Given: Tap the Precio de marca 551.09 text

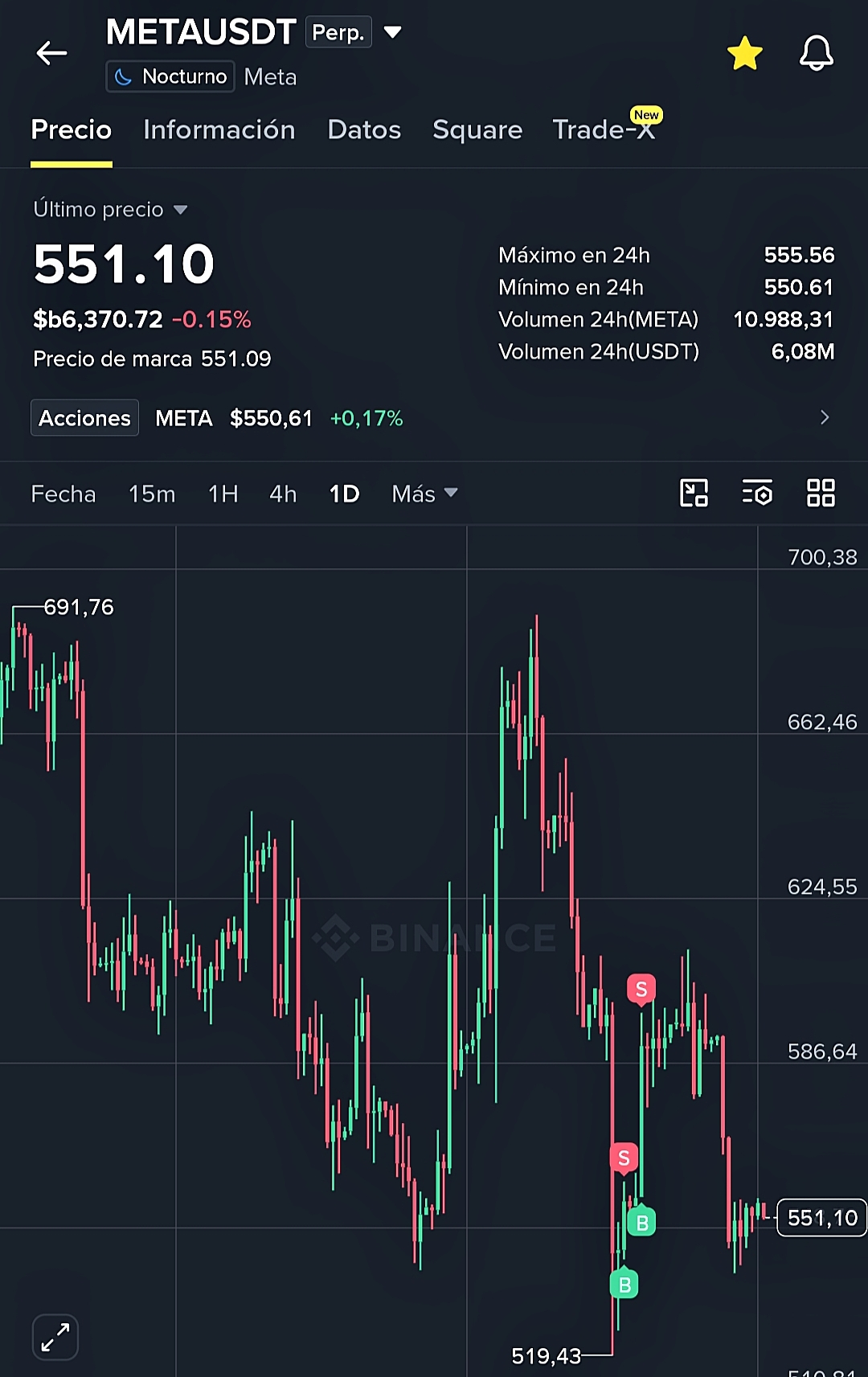Looking at the screenshot, I should pyautogui.click(x=152, y=359).
